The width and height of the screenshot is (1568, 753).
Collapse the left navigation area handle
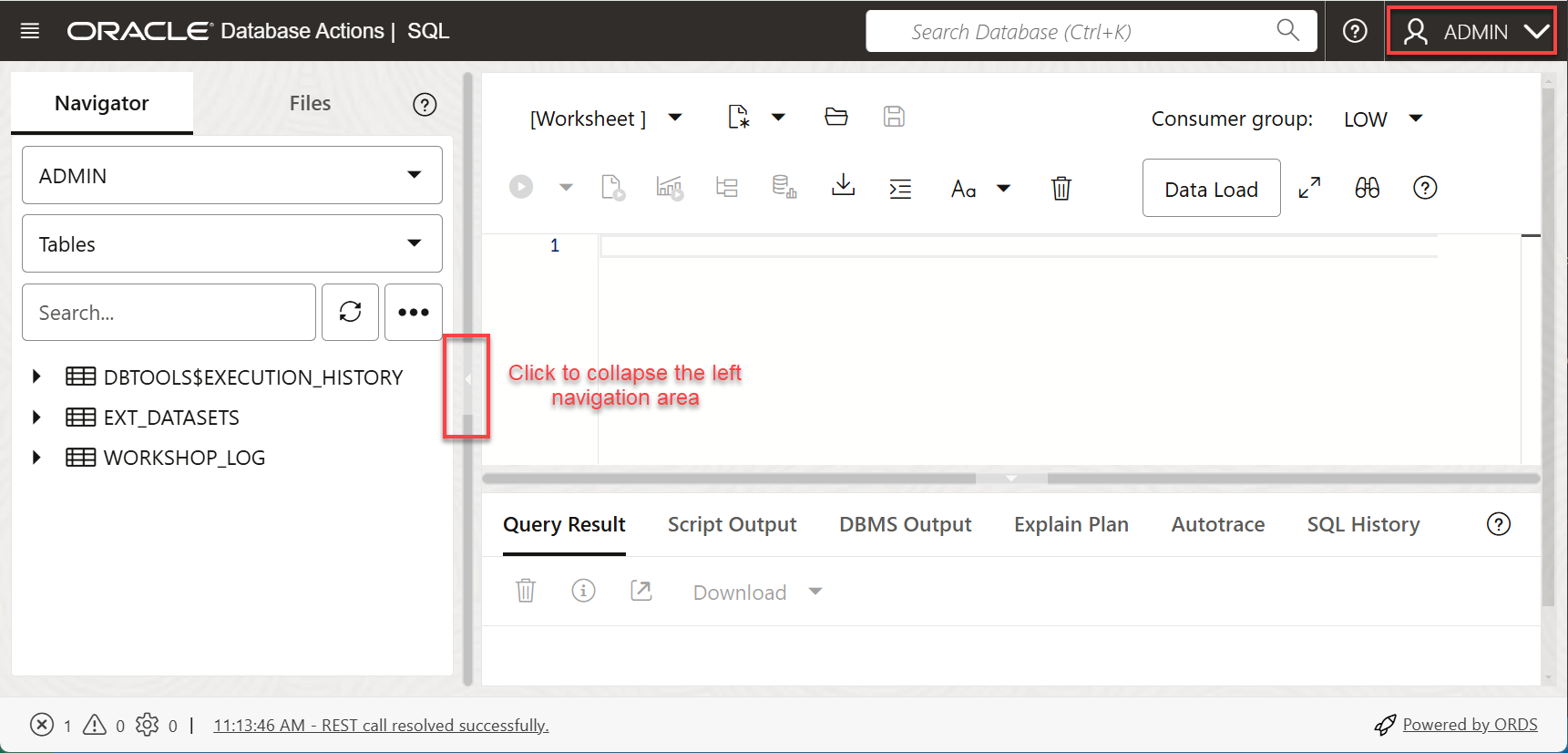pos(467,379)
